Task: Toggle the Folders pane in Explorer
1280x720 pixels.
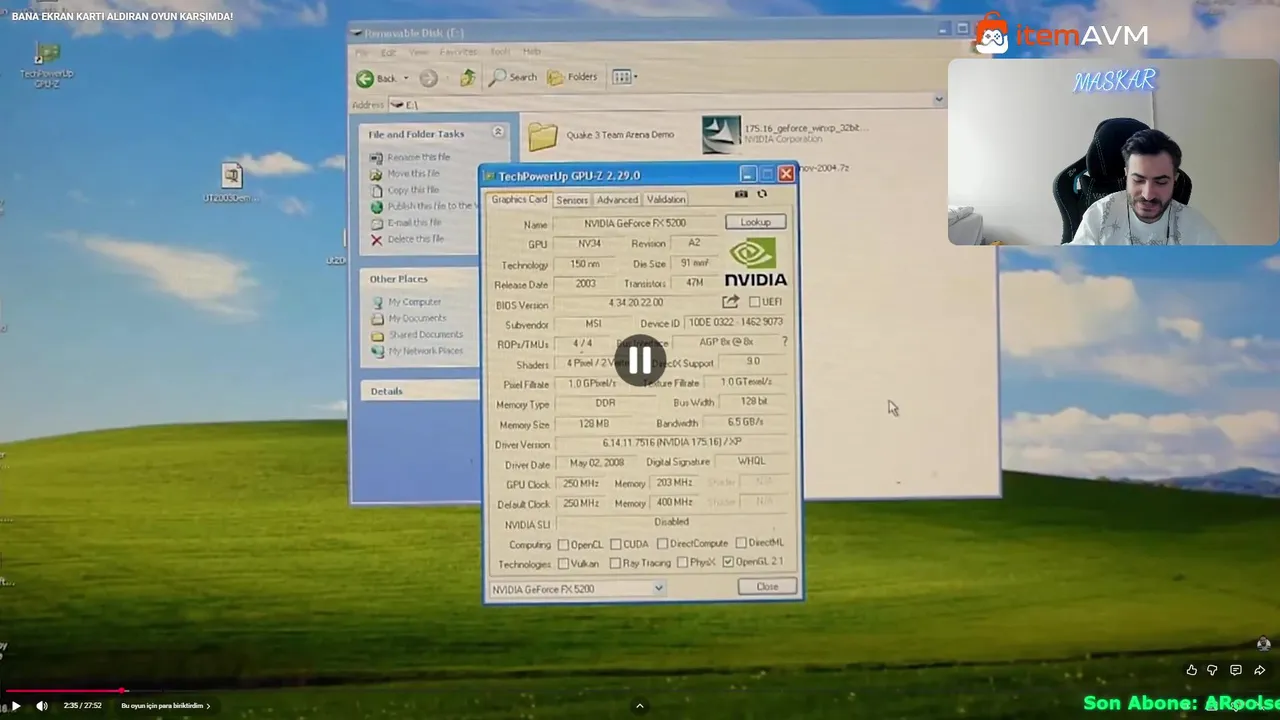Action: pyautogui.click(x=572, y=77)
